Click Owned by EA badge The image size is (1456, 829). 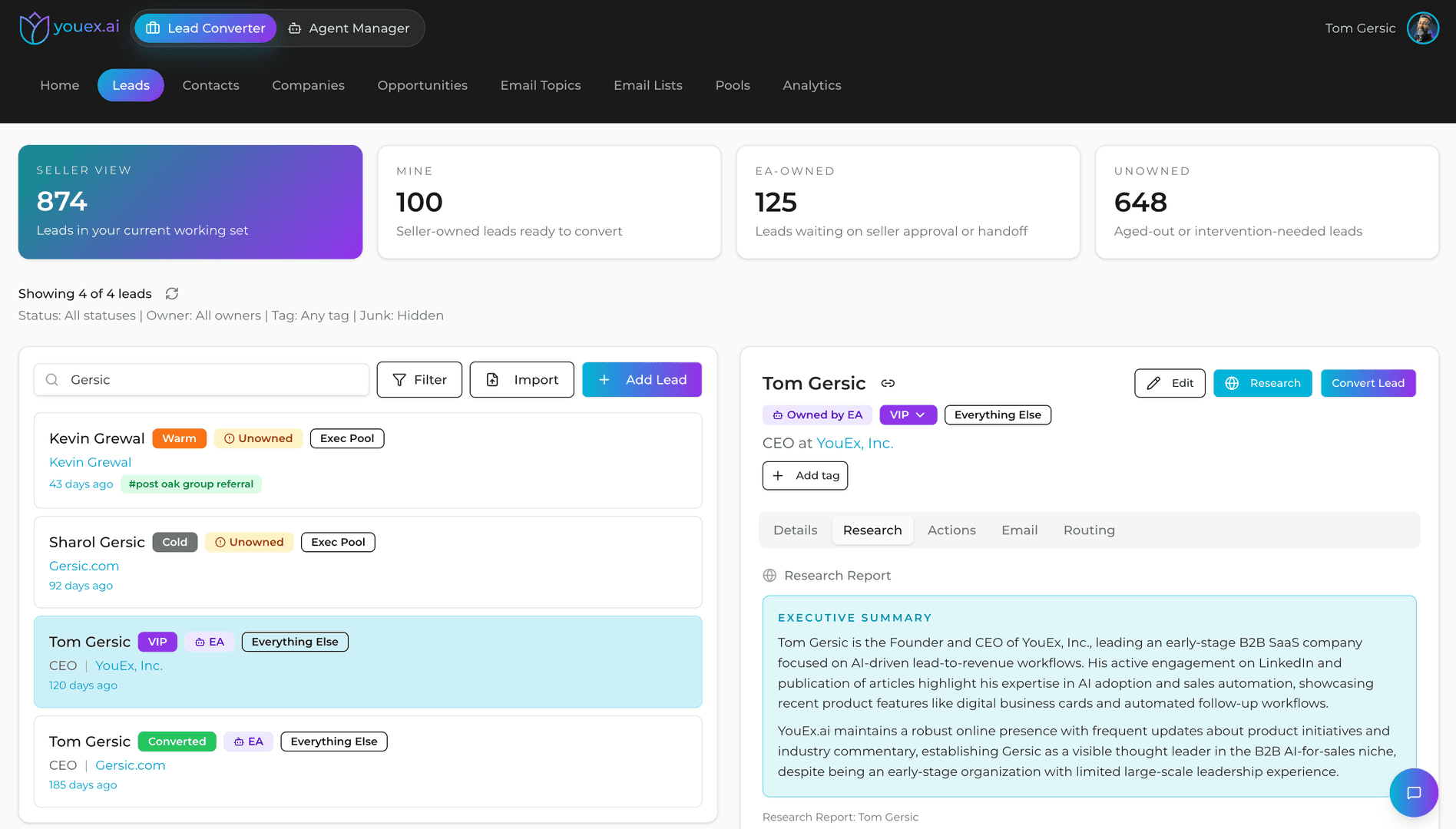(817, 414)
